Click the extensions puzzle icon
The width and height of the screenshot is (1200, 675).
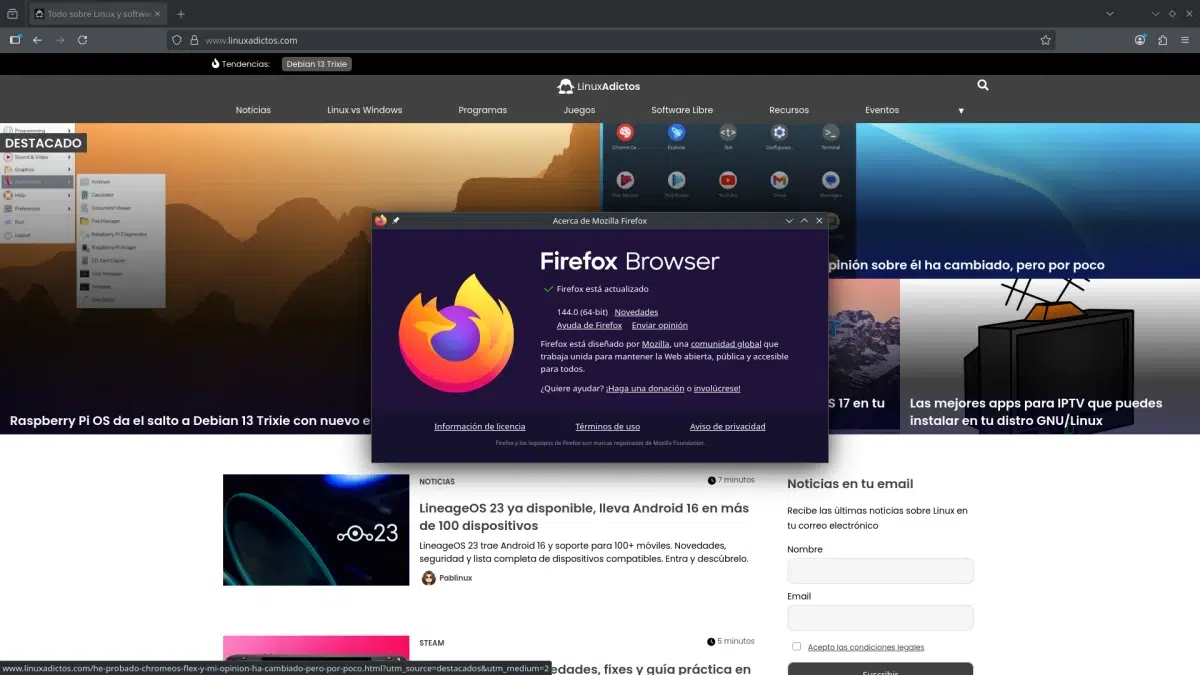pos(1162,40)
